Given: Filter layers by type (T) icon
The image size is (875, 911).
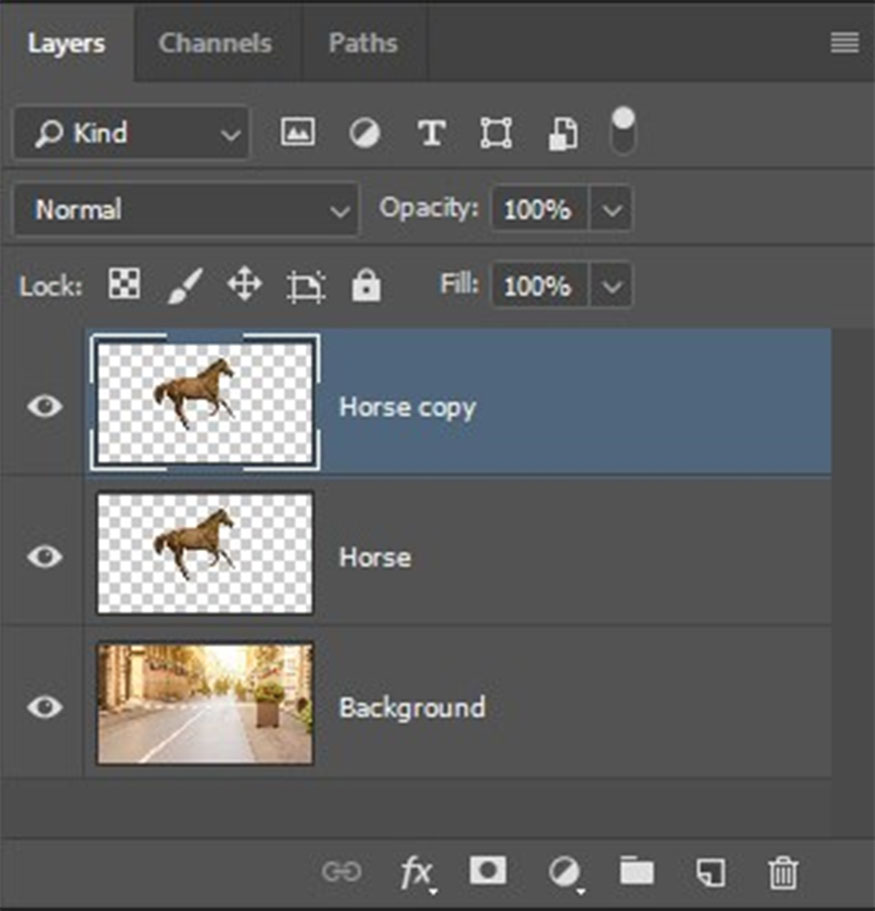Looking at the screenshot, I should [431, 133].
